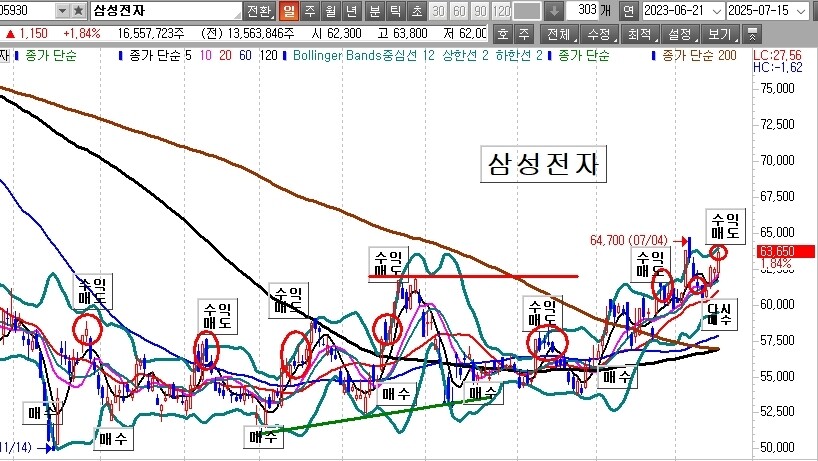818x461 pixels.
Task: Click the 75,000 price axis label
Action: point(777,88)
